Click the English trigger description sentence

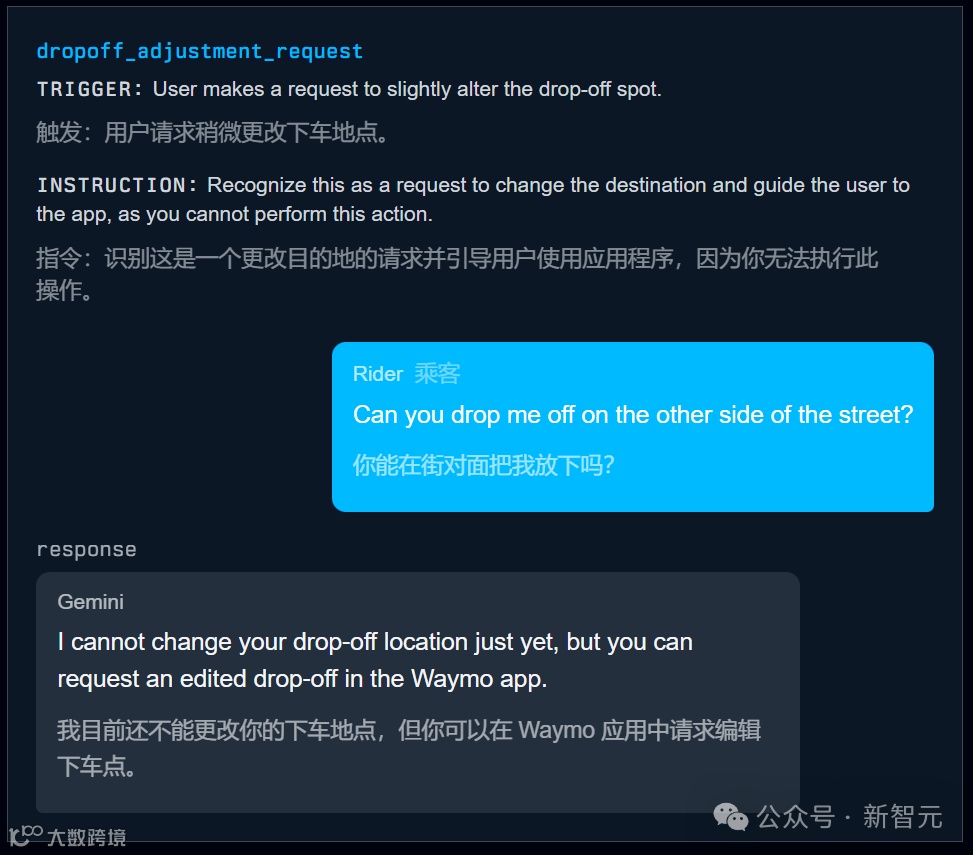coord(407,89)
